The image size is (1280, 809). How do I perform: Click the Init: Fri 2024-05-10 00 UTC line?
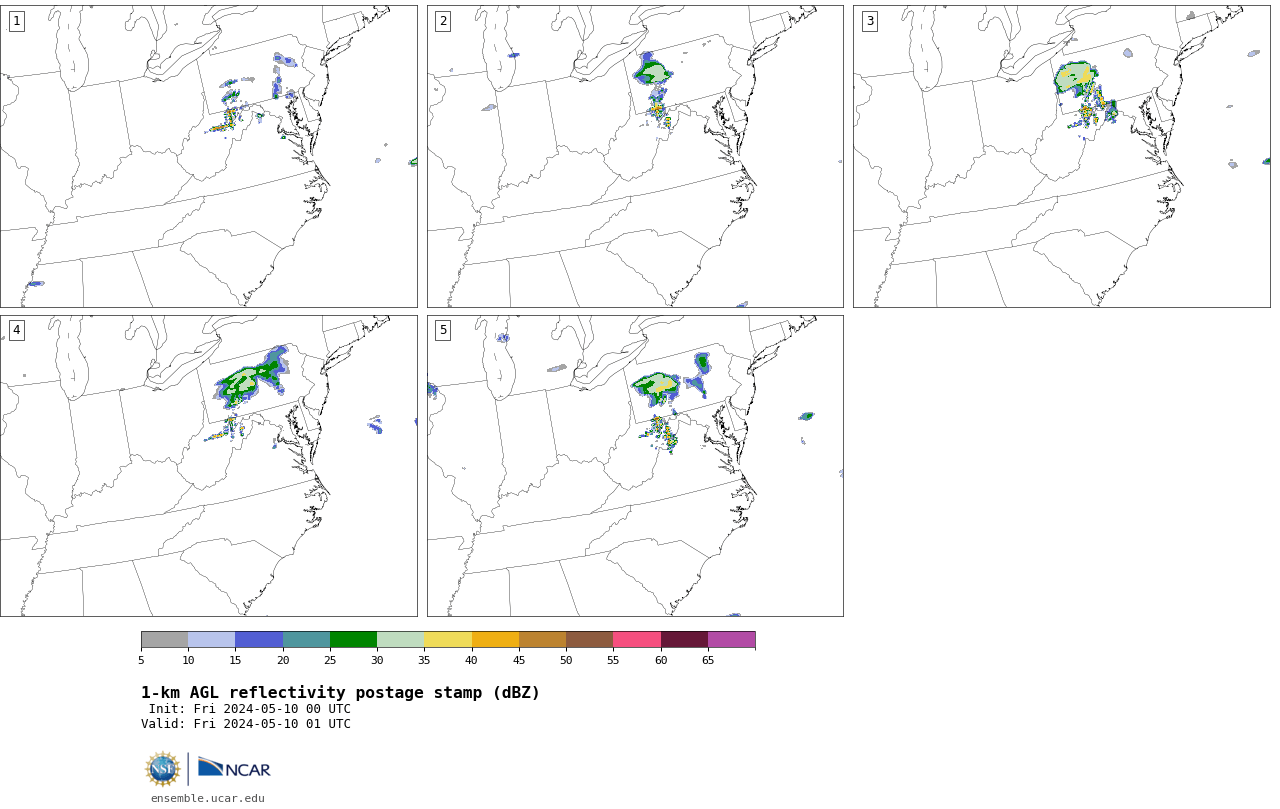point(250,709)
